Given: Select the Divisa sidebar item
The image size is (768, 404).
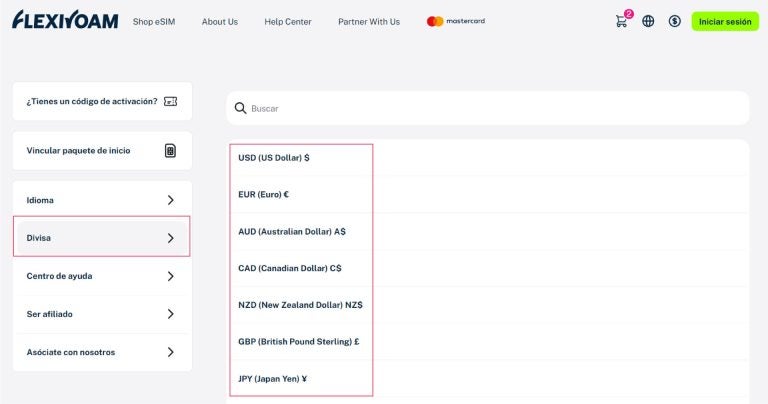Looking at the screenshot, I should point(102,238).
